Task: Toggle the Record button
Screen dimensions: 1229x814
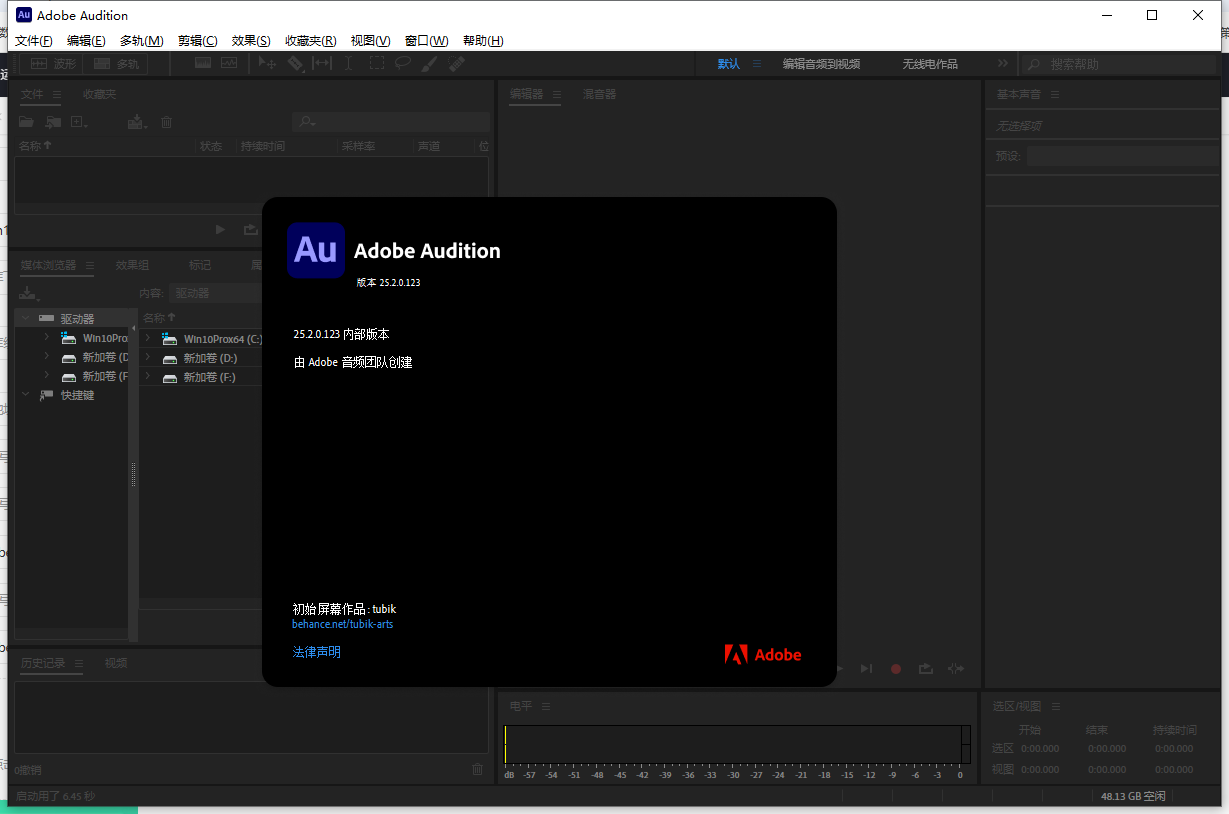Action: (896, 668)
